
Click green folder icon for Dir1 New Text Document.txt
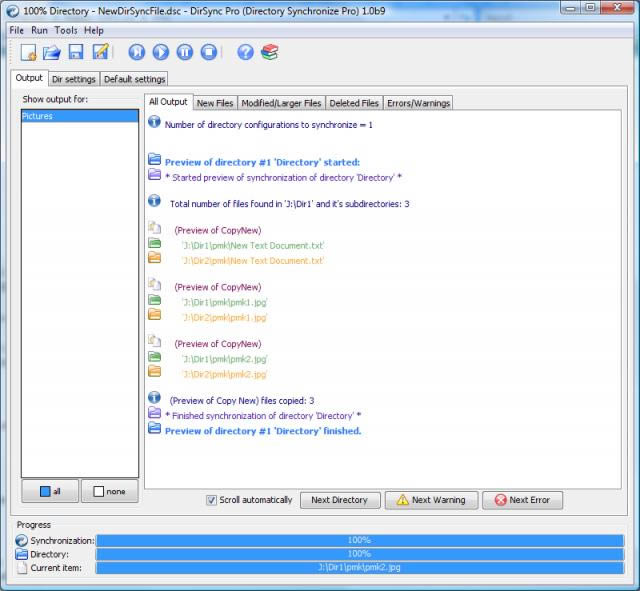pyautogui.click(x=154, y=243)
